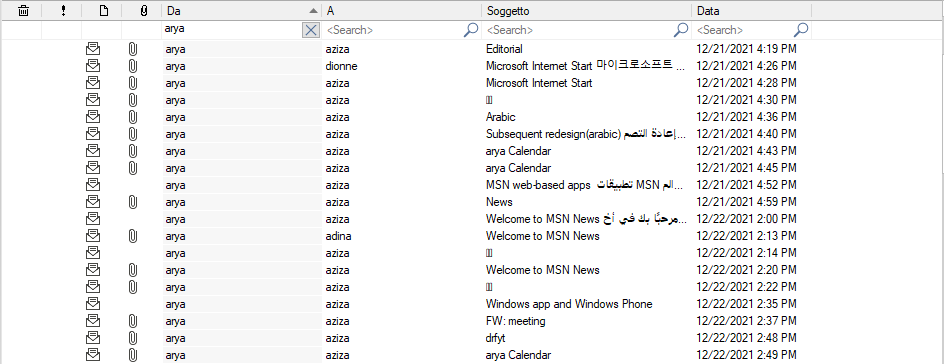Click the A recipient column header
Image resolution: width=944 pixels, height=364 pixels.
coord(402,10)
